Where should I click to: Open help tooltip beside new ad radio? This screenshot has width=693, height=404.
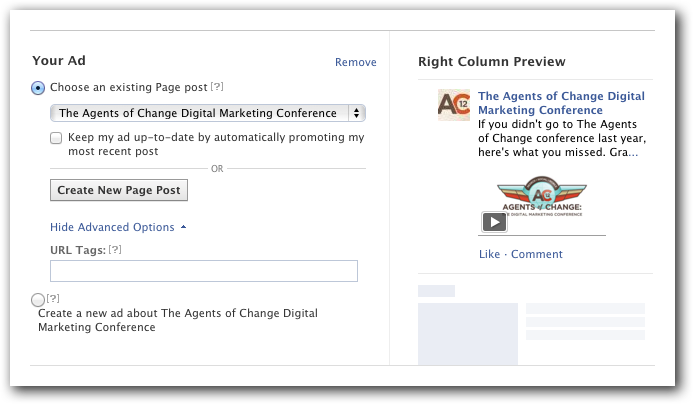pos(53,298)
